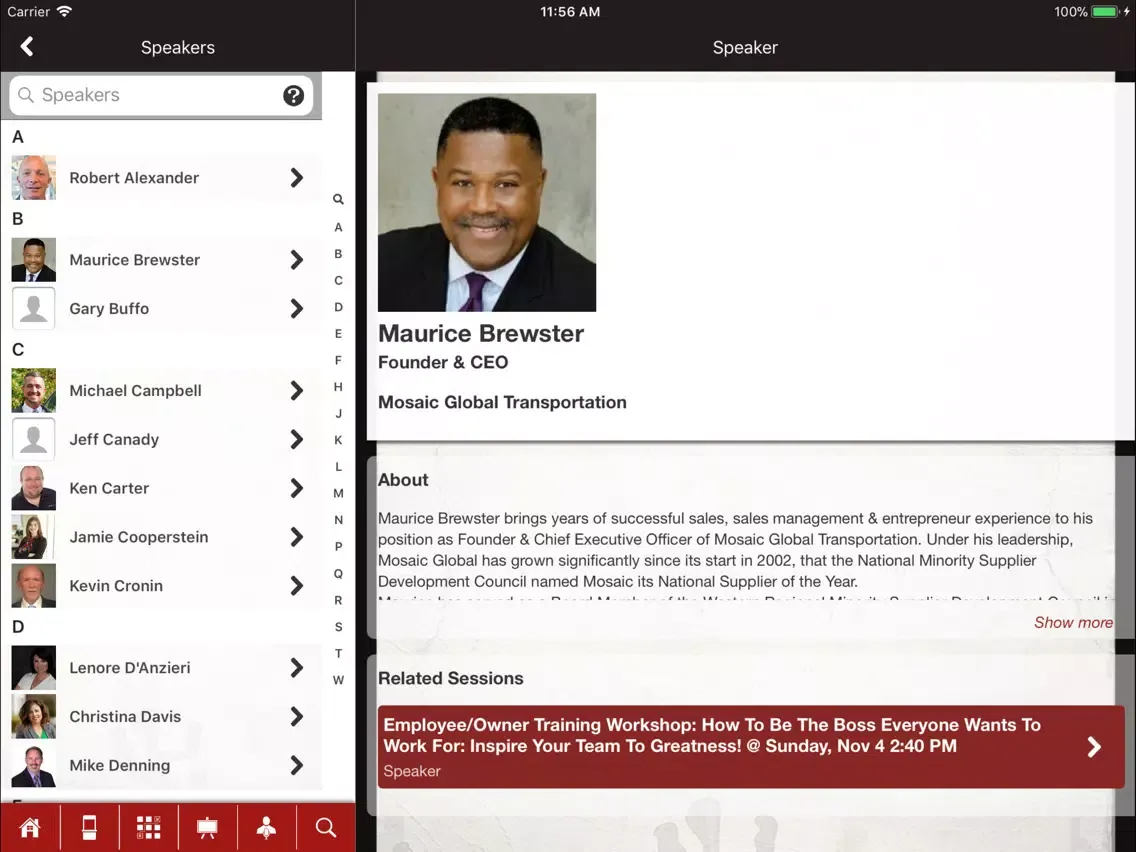Select the name "Robert Alexander" in list

tap(134, 178)
